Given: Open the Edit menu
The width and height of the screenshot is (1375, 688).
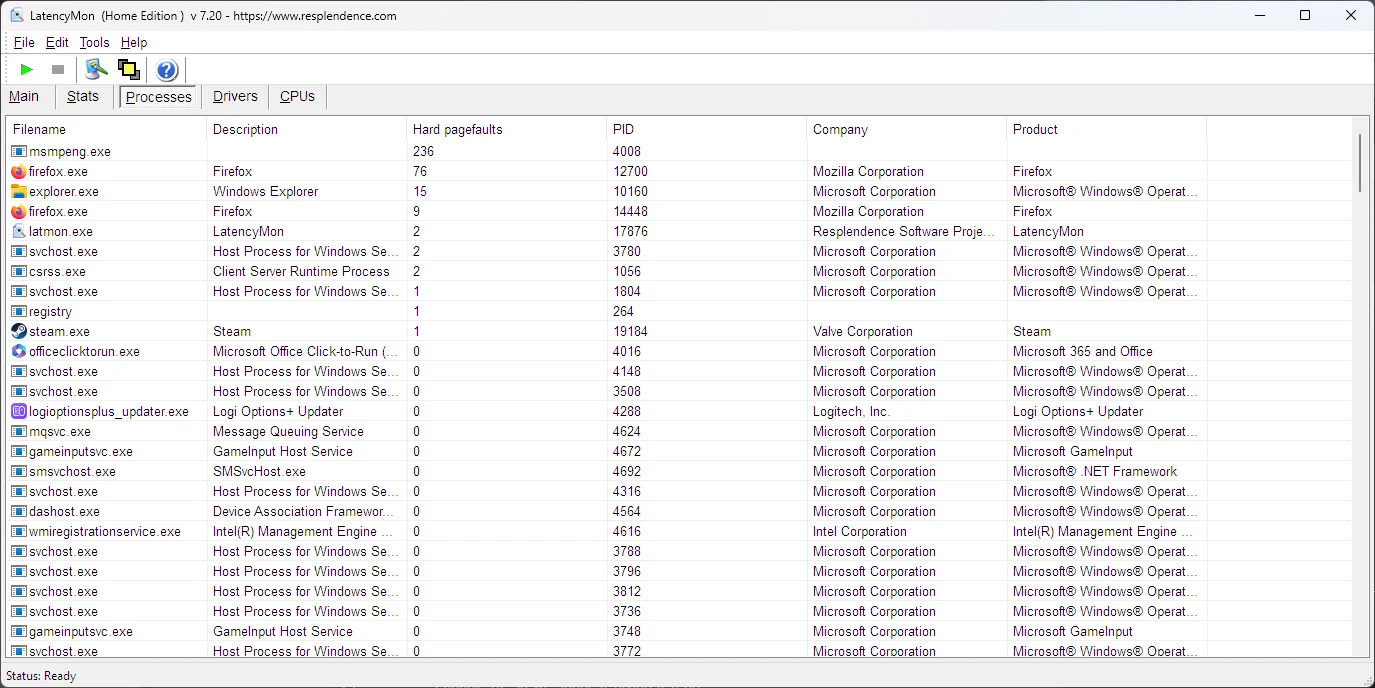Looking at the screenshot, I should 57,43.
